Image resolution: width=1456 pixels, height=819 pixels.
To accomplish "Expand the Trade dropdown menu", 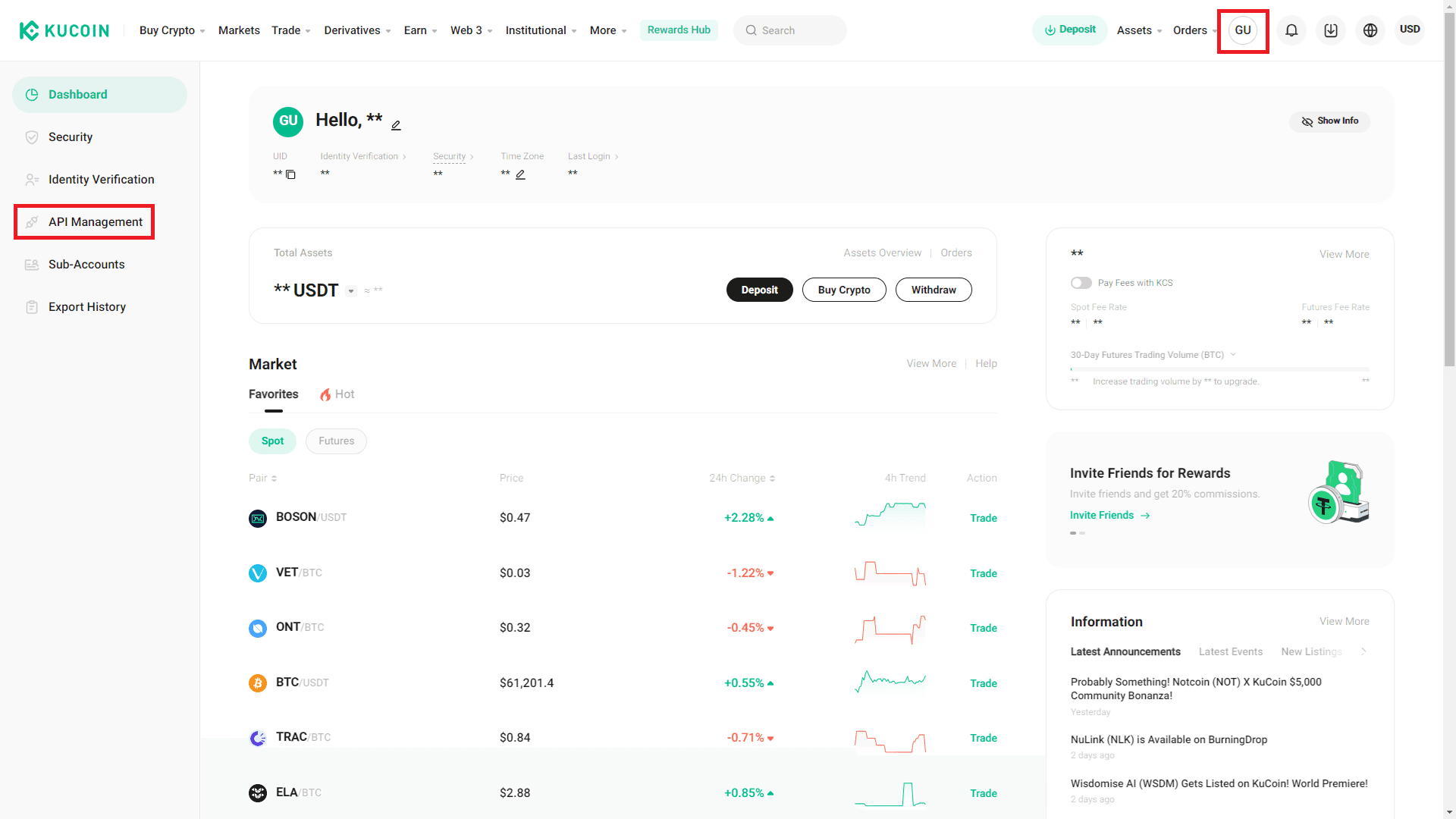I will click(291, 30).
